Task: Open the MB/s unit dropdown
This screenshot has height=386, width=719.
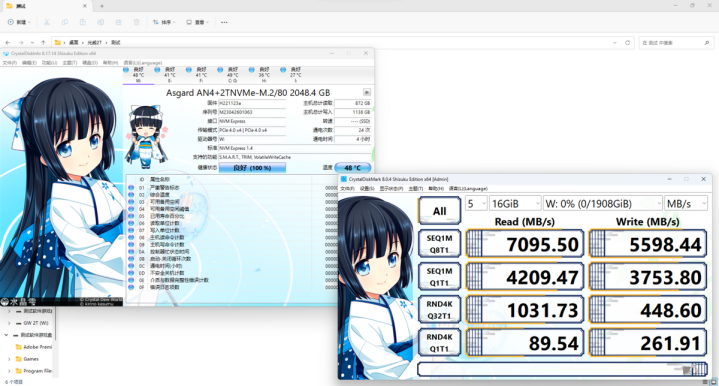Action: tap(686, 204)
